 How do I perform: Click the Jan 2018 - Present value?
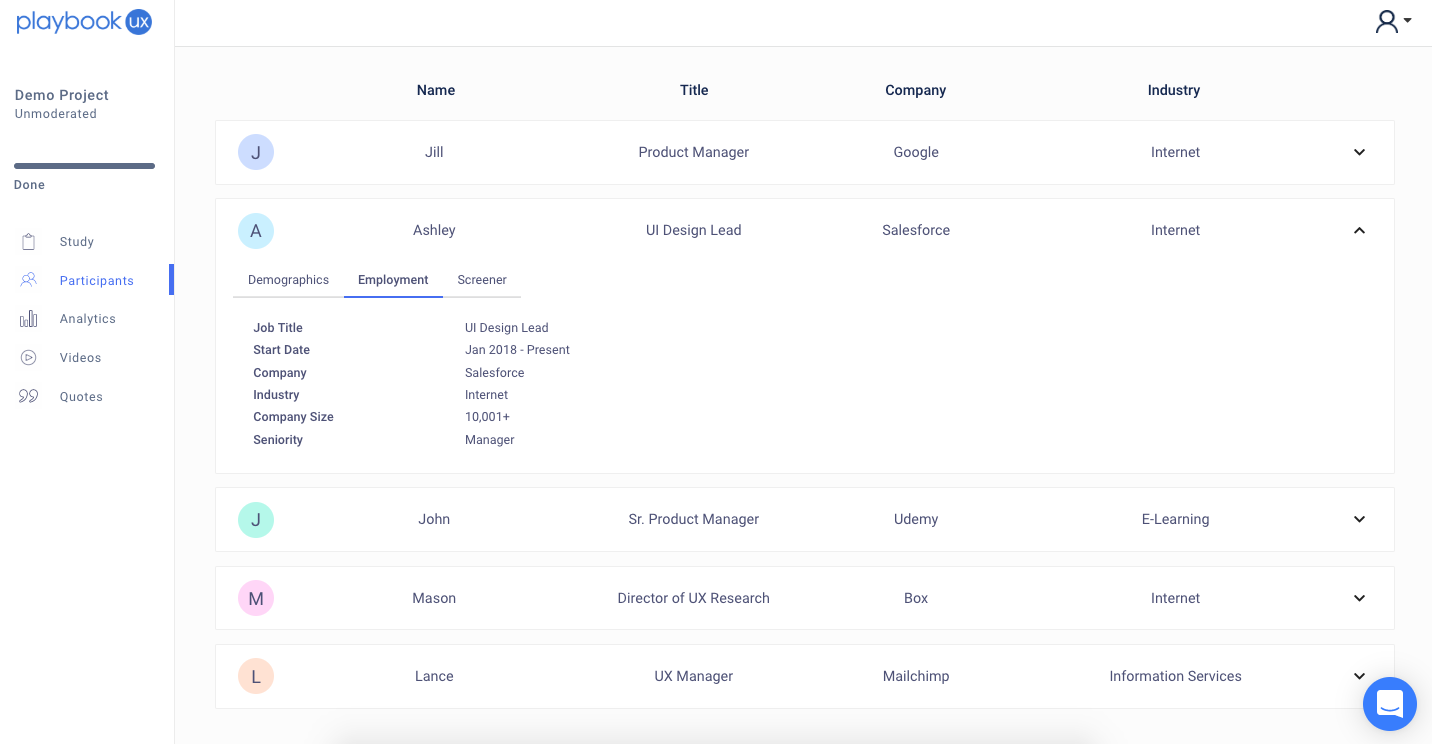tap(517, 350)
